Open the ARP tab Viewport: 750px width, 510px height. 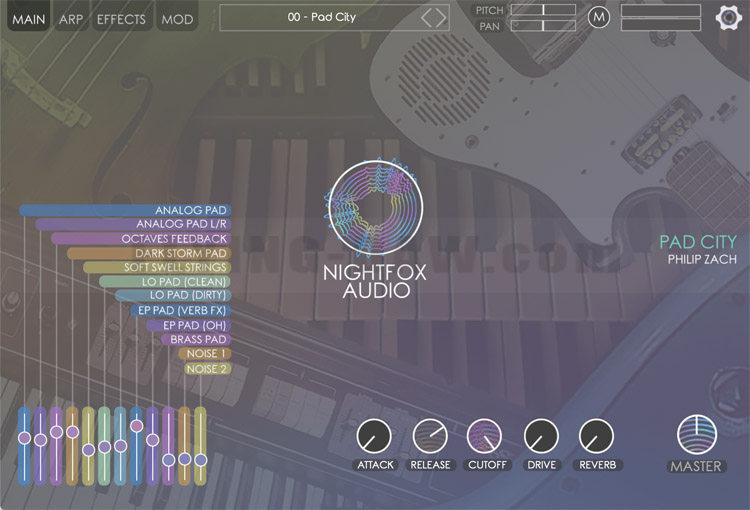pyautogui.click(x=71, y=19)
